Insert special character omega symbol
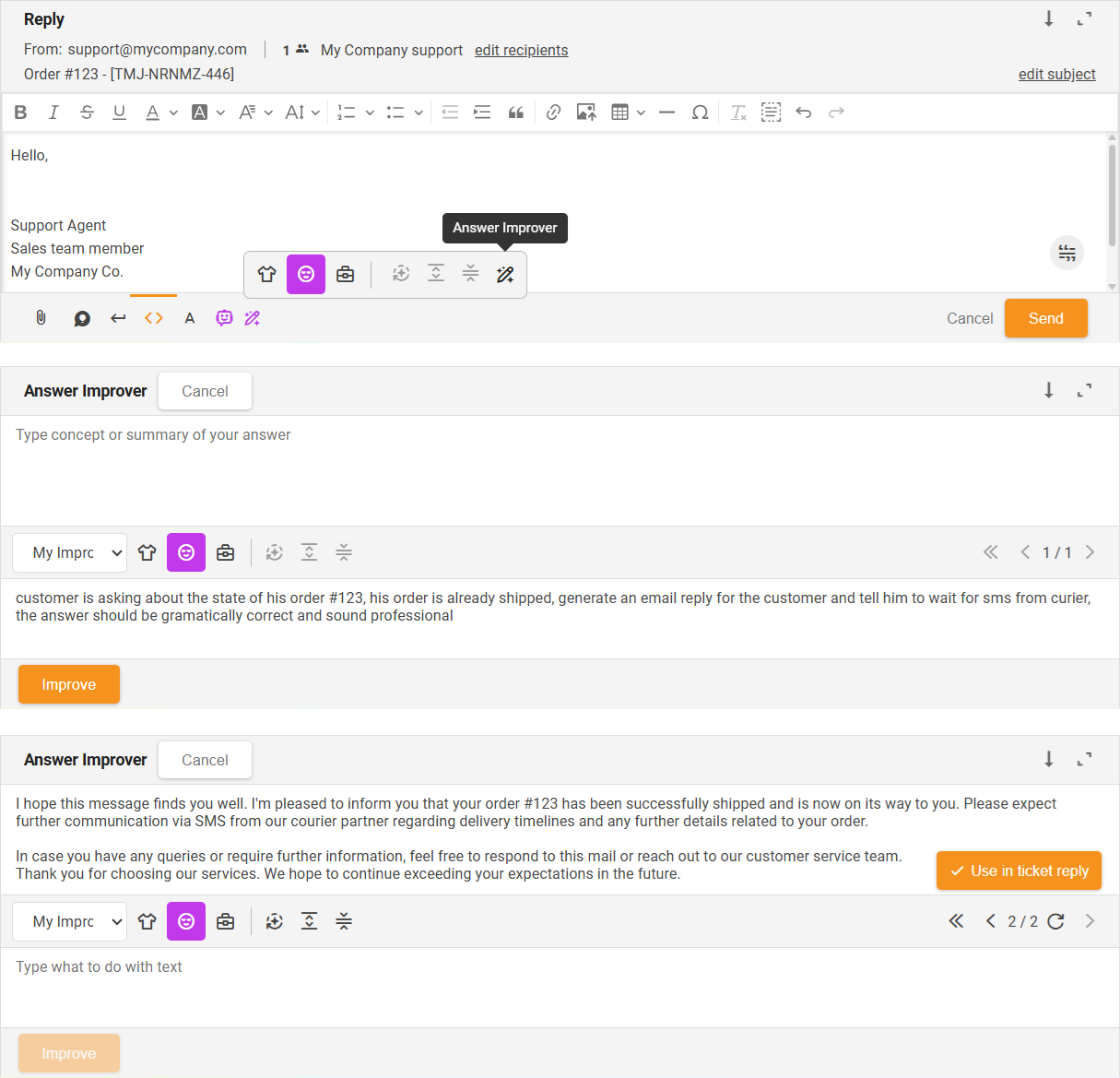 [700, 113]
